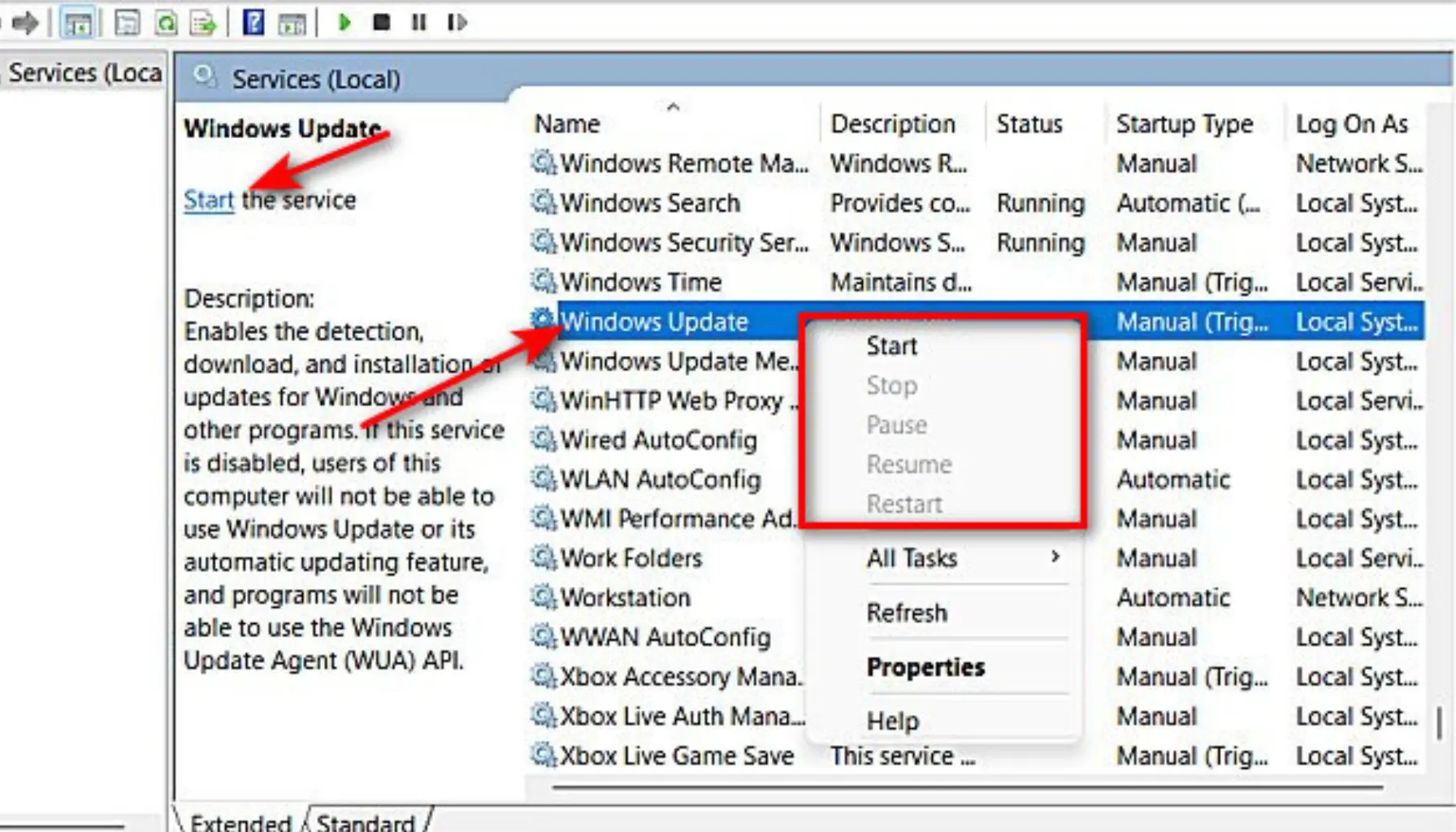Click the vertical scrollbar of the services list
The width and height of the screenshot is (1456, 832).
coord(1438,722)
